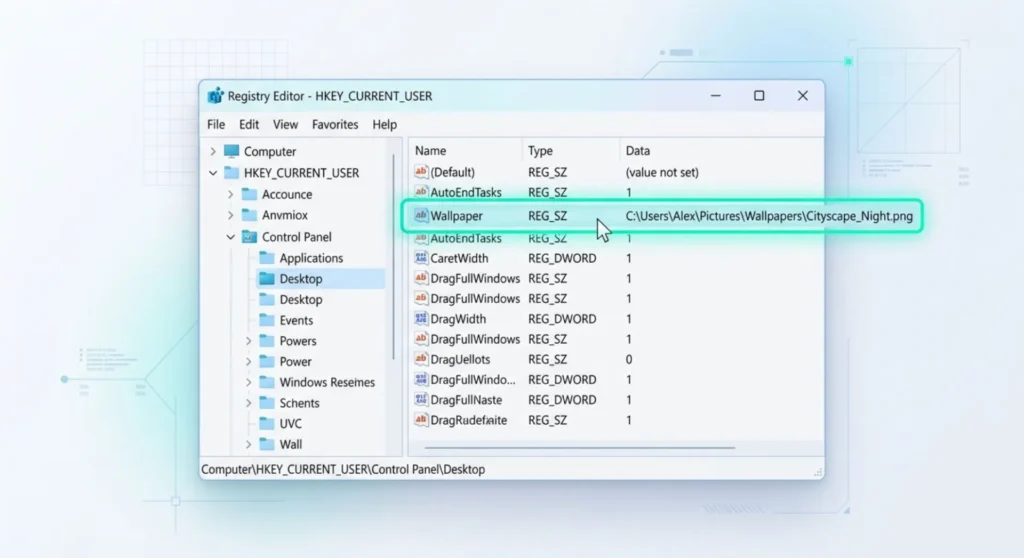Sort values by the Type column header
Screen dimensions: 1024x558
coord(540,150)
